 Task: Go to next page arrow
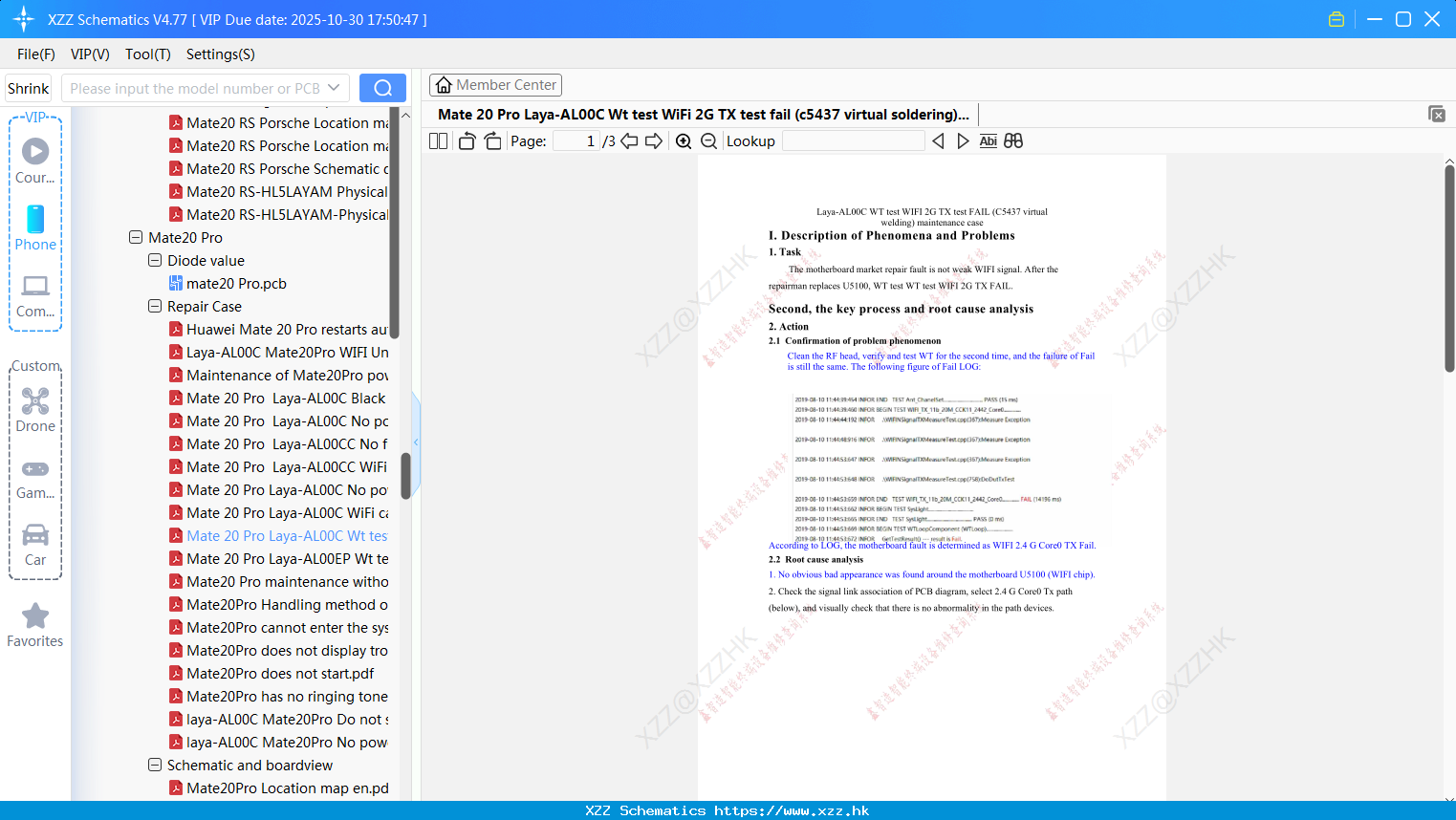(654, 140)
